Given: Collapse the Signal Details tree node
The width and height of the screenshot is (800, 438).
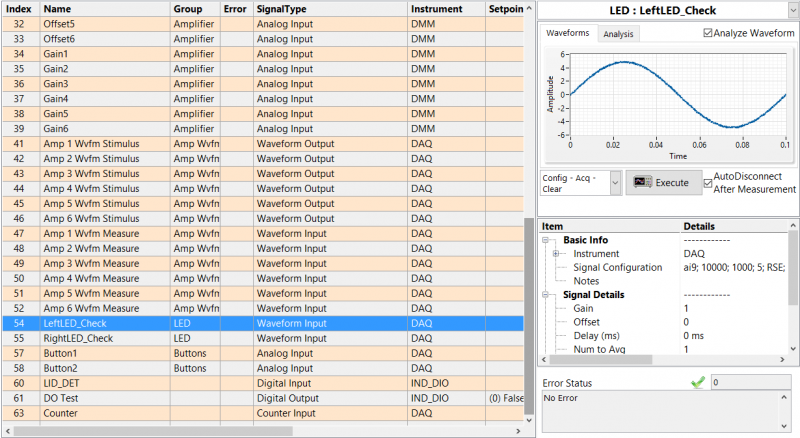Looking at the screenshot, I should point(545,295).
